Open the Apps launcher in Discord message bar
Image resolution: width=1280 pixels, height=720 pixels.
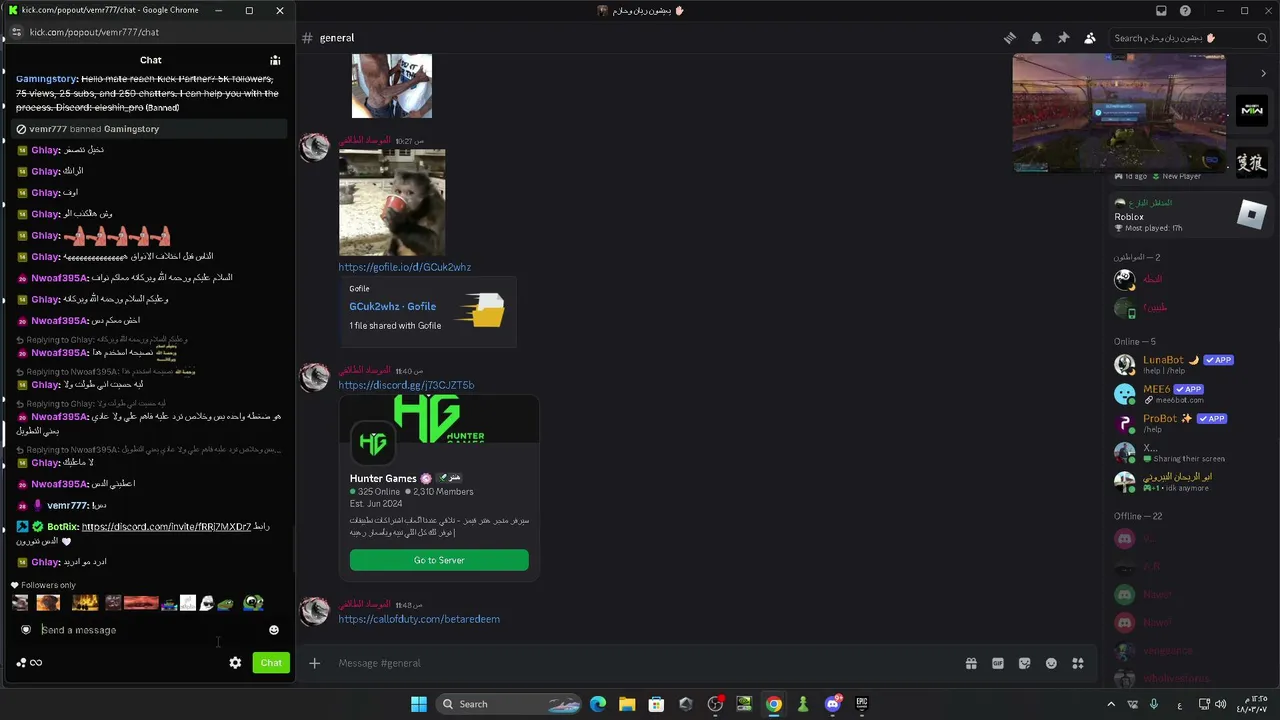[x=1078, y=663]
